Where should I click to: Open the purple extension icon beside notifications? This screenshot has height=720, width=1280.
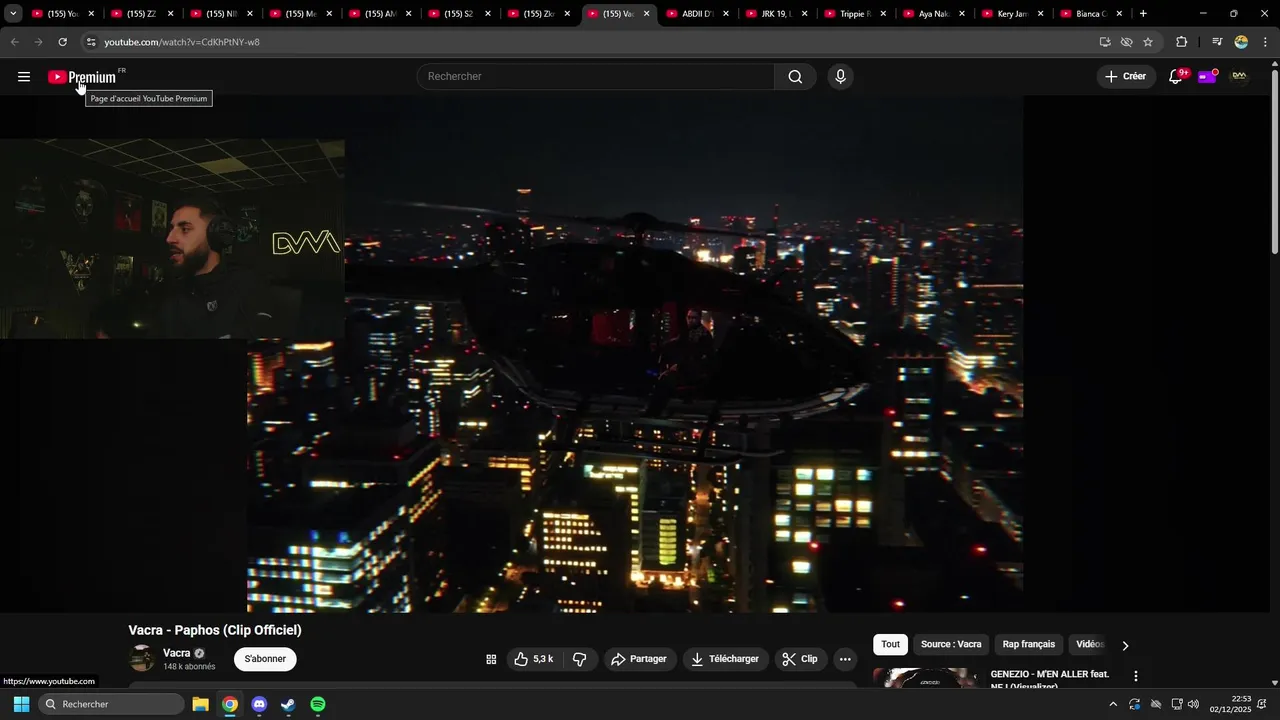[1207, 77]
